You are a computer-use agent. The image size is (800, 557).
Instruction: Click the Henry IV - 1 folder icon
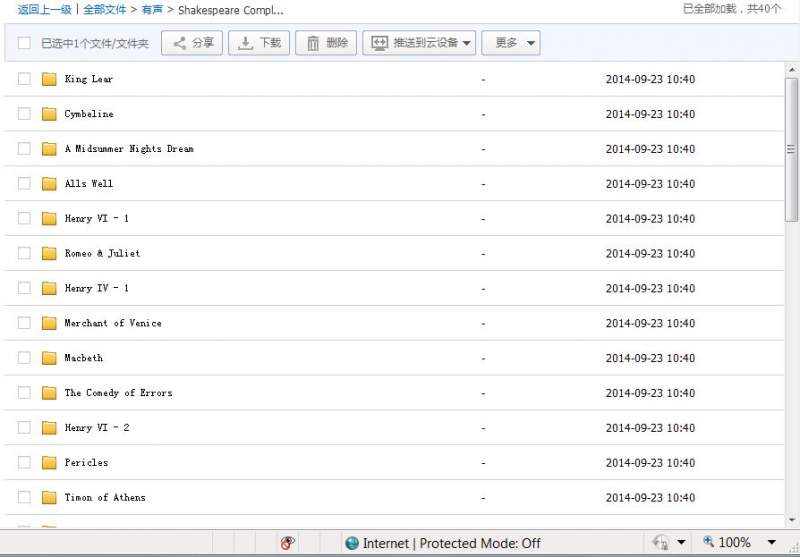[49, 288]
